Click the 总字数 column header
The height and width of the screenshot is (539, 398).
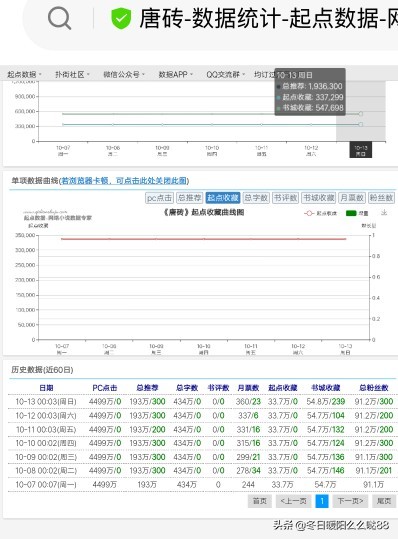(187, 388)
